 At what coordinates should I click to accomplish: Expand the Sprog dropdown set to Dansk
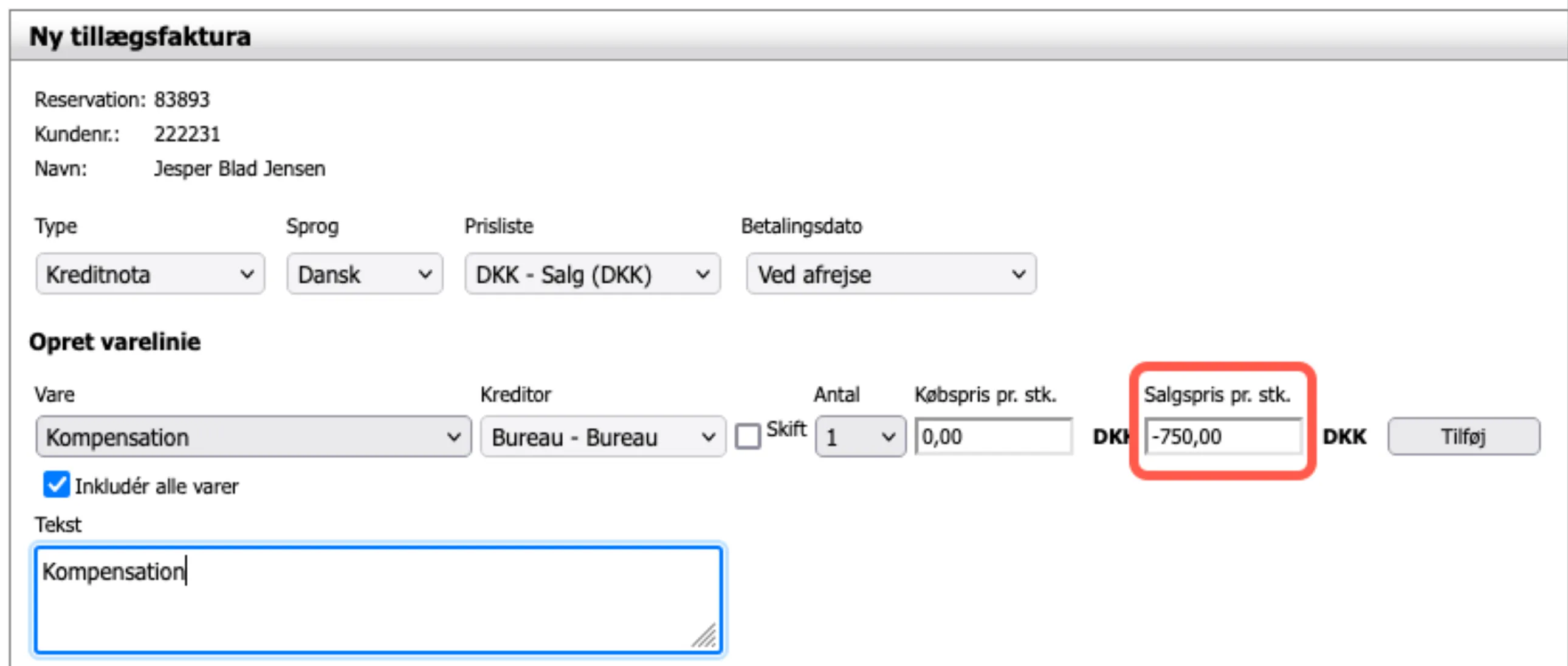click(x=364, y=275)
